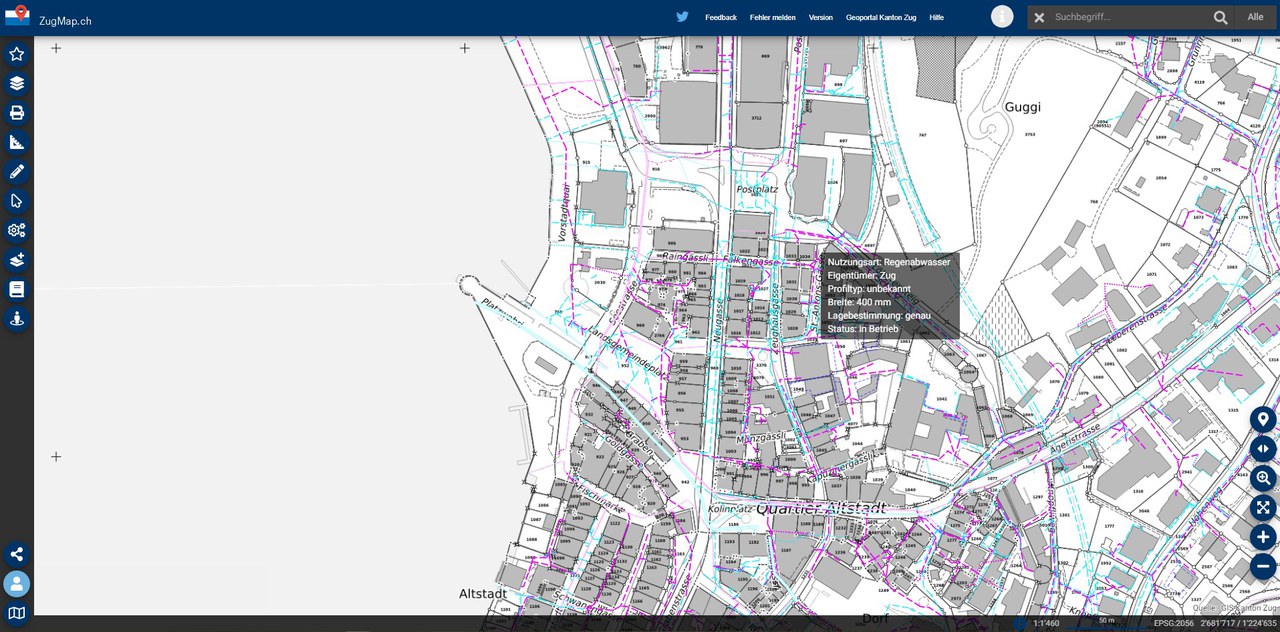This screenshot has height=632, width=1280.
Task: Zoom in with the plus button
Action: coord(1263,537)
